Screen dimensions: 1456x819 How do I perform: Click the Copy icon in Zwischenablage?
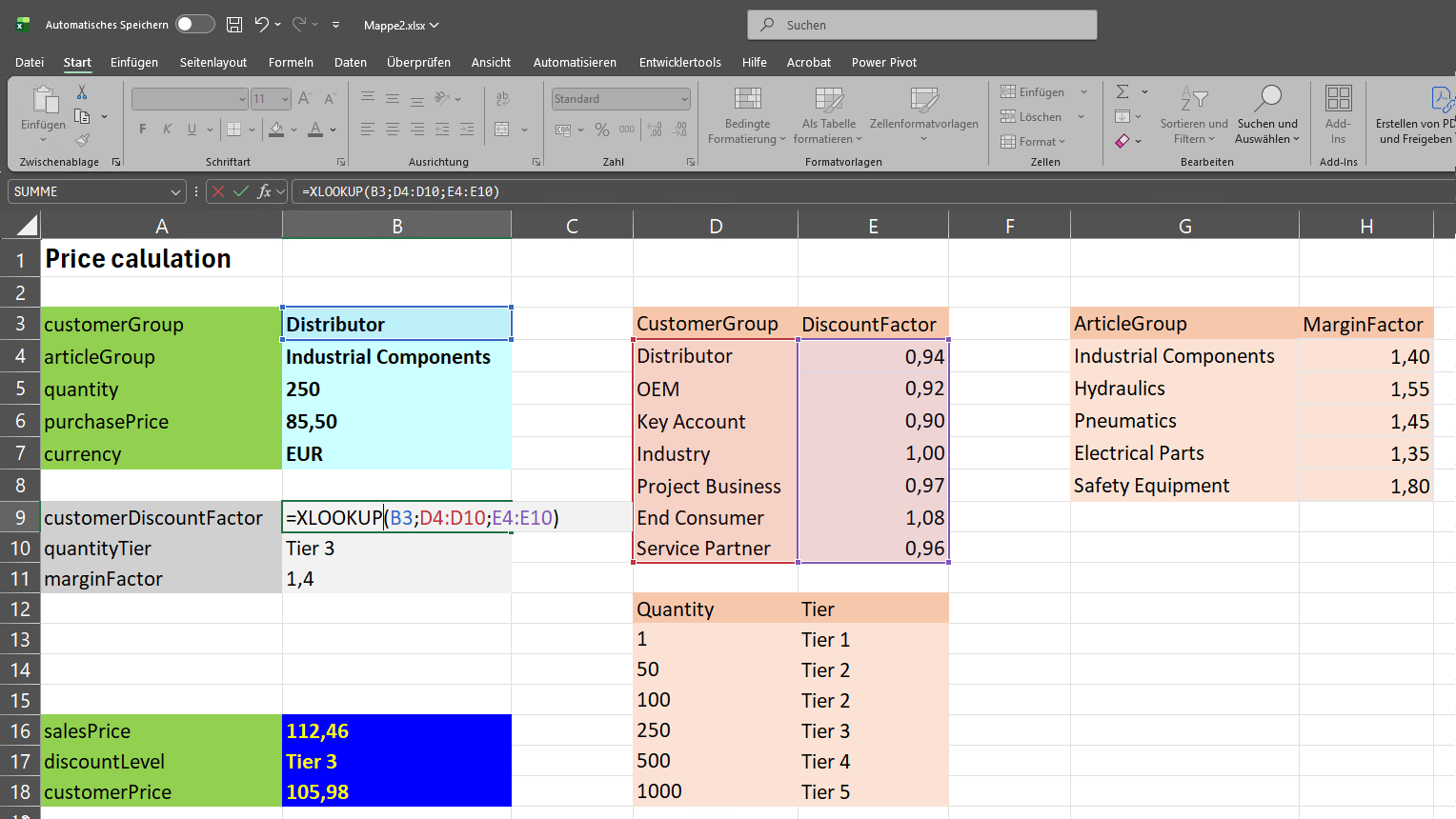pyautogui.click(x=82, y=116)
